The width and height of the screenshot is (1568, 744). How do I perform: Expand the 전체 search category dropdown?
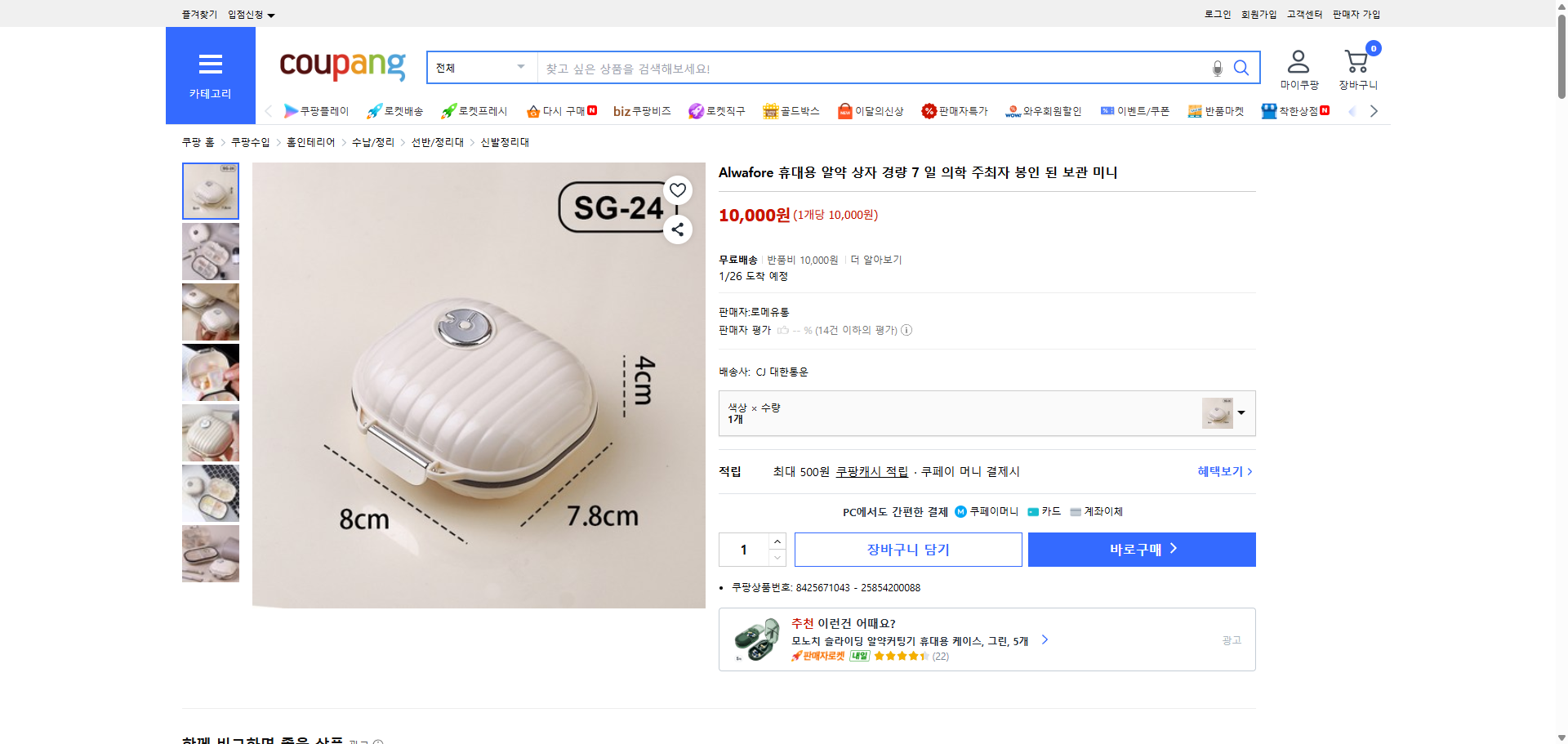point(481,68)
